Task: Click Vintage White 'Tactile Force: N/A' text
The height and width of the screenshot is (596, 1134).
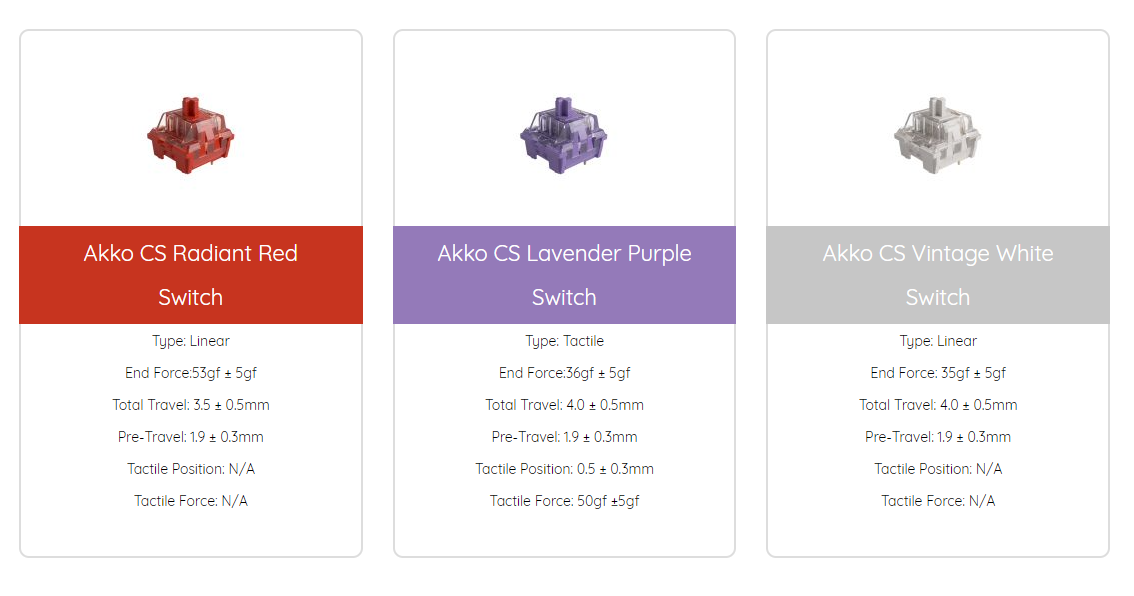Action: (938, 501)
